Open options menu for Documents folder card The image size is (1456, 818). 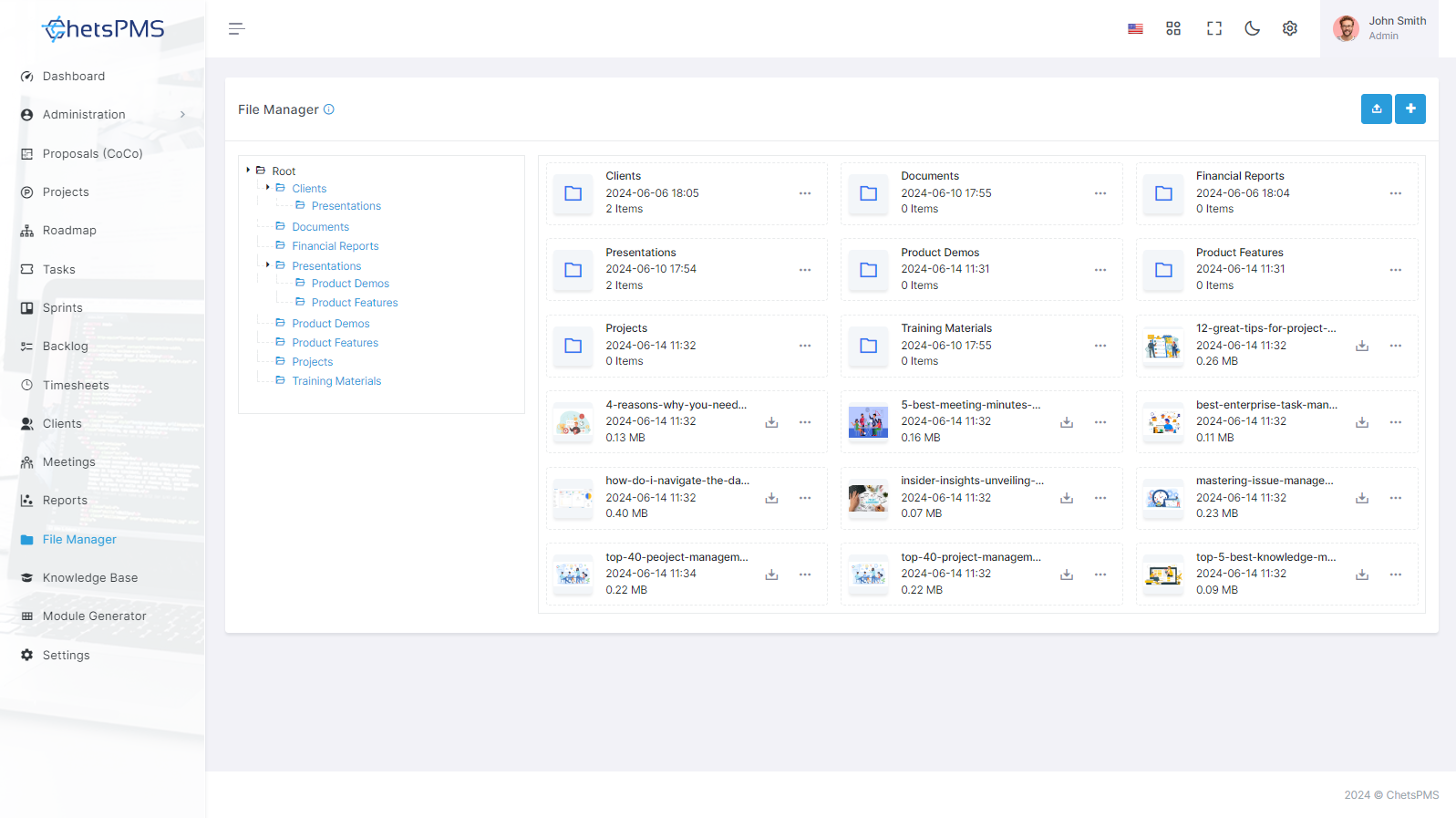pos(1100,193)
